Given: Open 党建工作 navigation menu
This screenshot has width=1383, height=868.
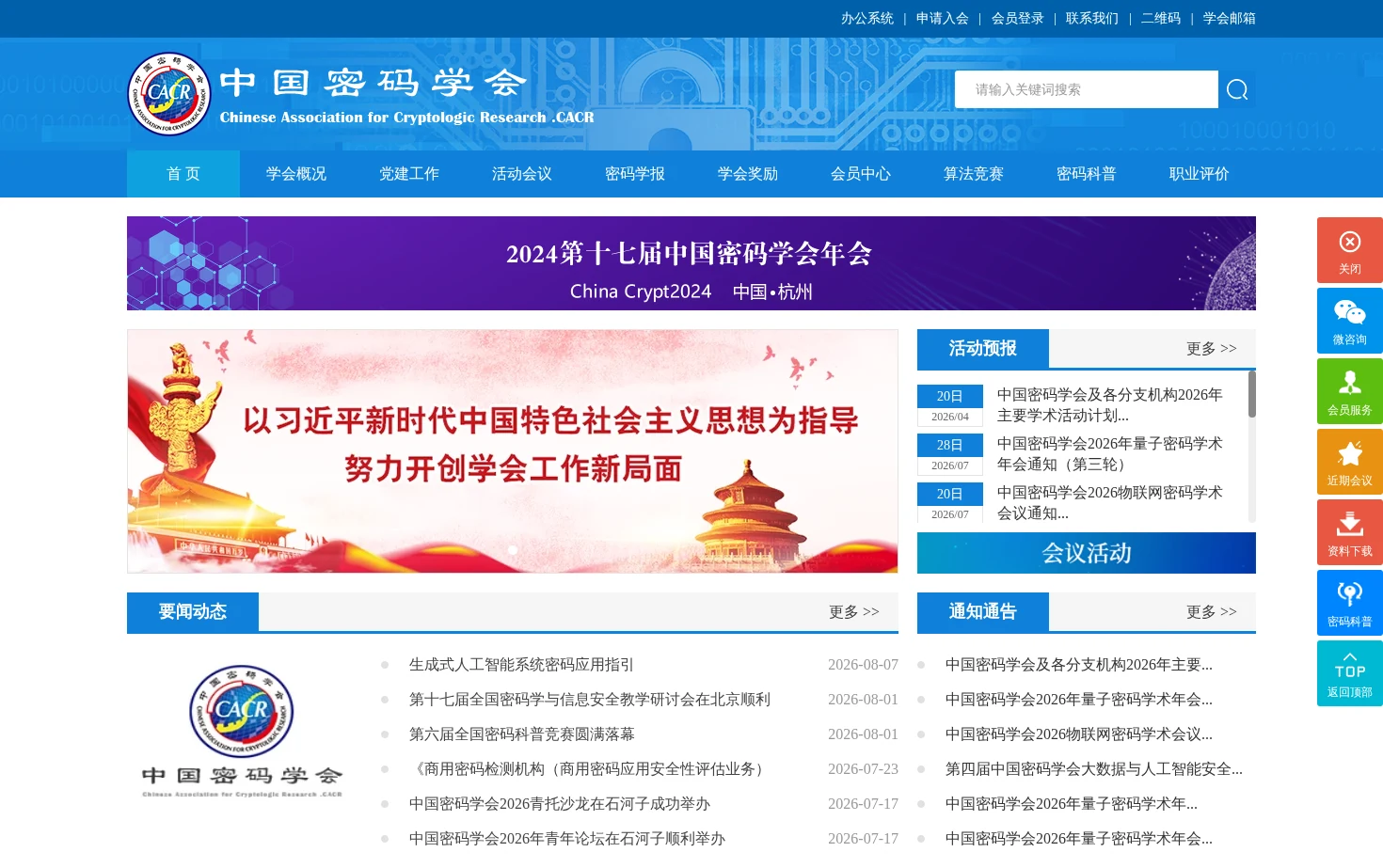Looking at the screenshot, I should coord(409,174).
